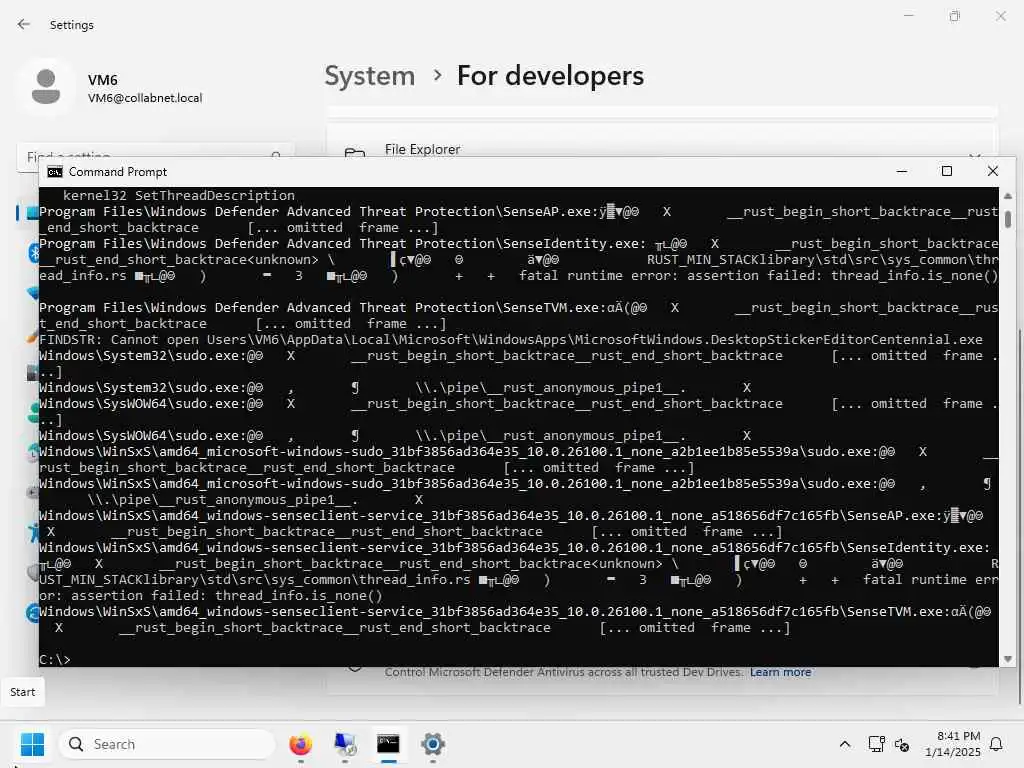The width and height of the screenshot is (1024, 768).
Task: Click the search magnifier in Find a setting
Action: coord(276,154)
